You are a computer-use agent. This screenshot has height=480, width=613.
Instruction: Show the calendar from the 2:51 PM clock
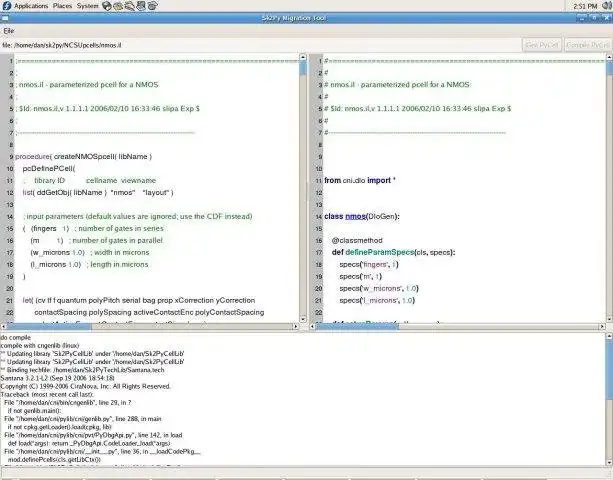tap(585, 6)
